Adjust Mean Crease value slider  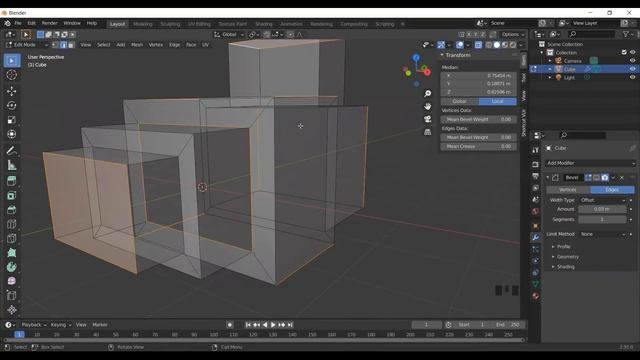click(479, 146)
